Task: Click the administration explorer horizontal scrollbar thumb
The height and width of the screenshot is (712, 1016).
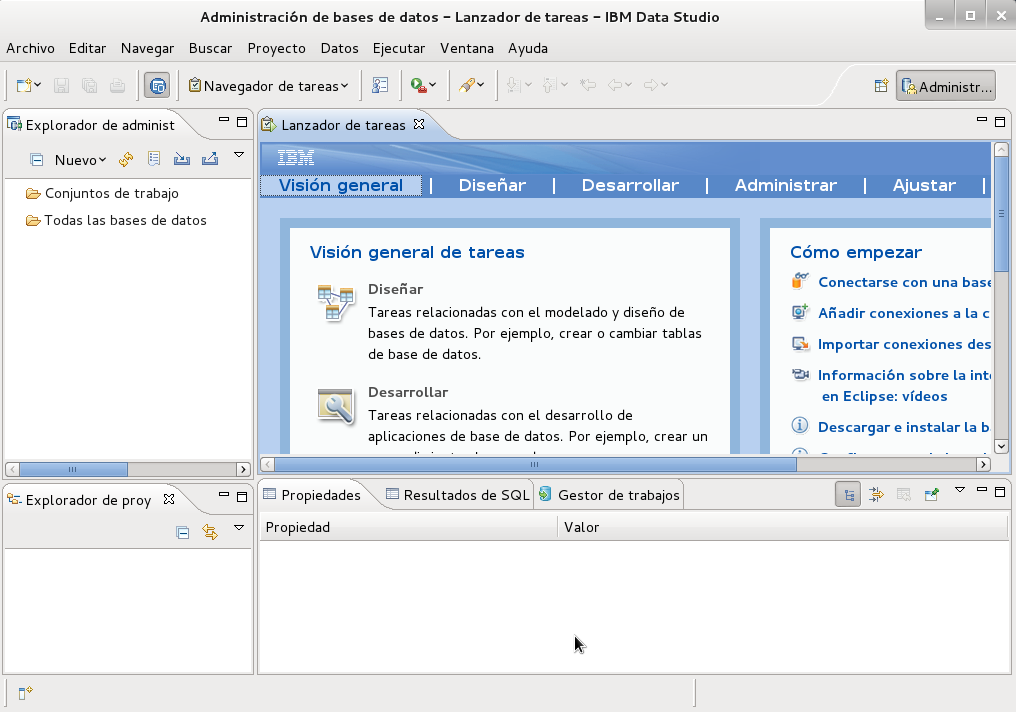Action: 73,469
